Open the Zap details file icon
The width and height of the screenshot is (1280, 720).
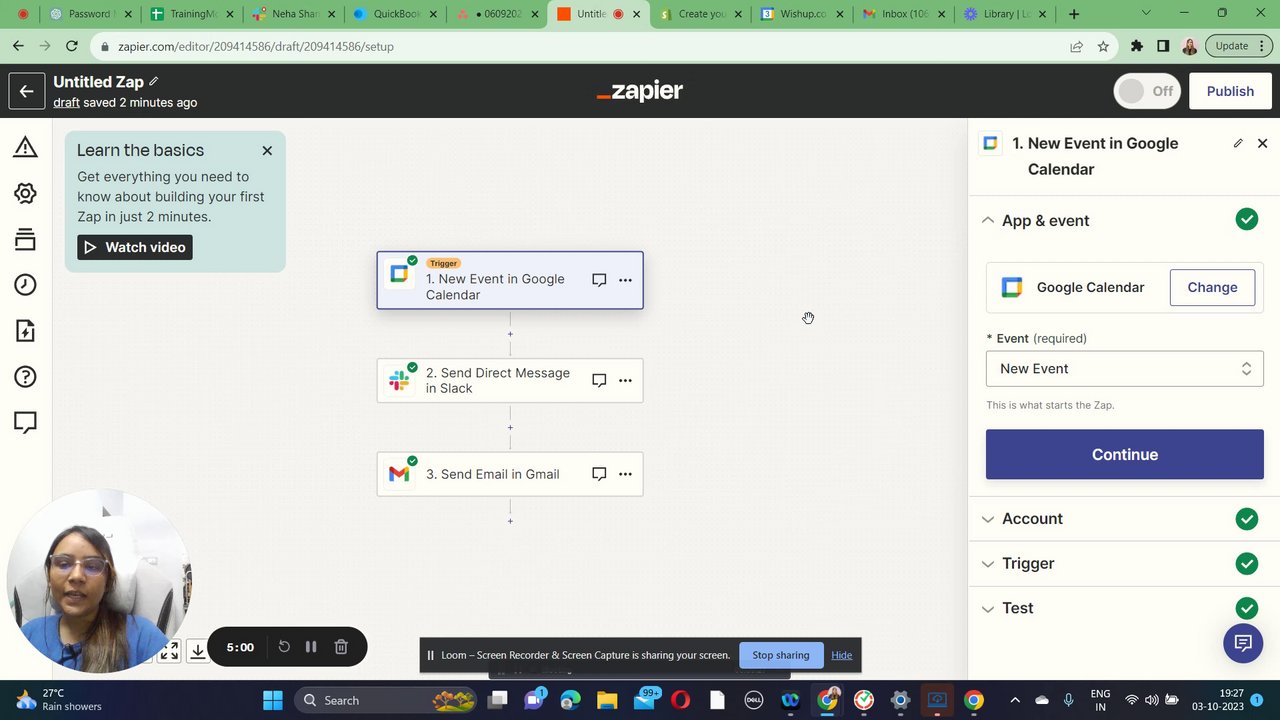(25, 331)
